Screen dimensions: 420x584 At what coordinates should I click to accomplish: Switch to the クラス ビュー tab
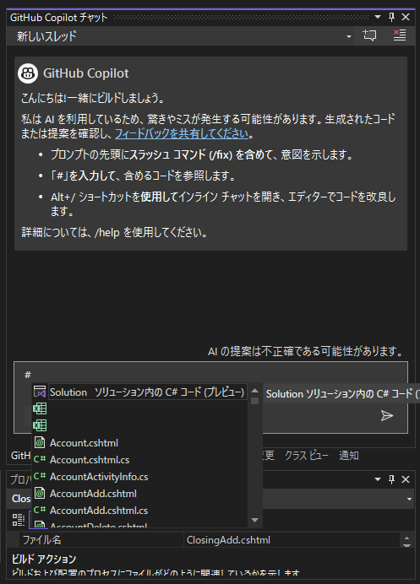click(x=306, y=455)
